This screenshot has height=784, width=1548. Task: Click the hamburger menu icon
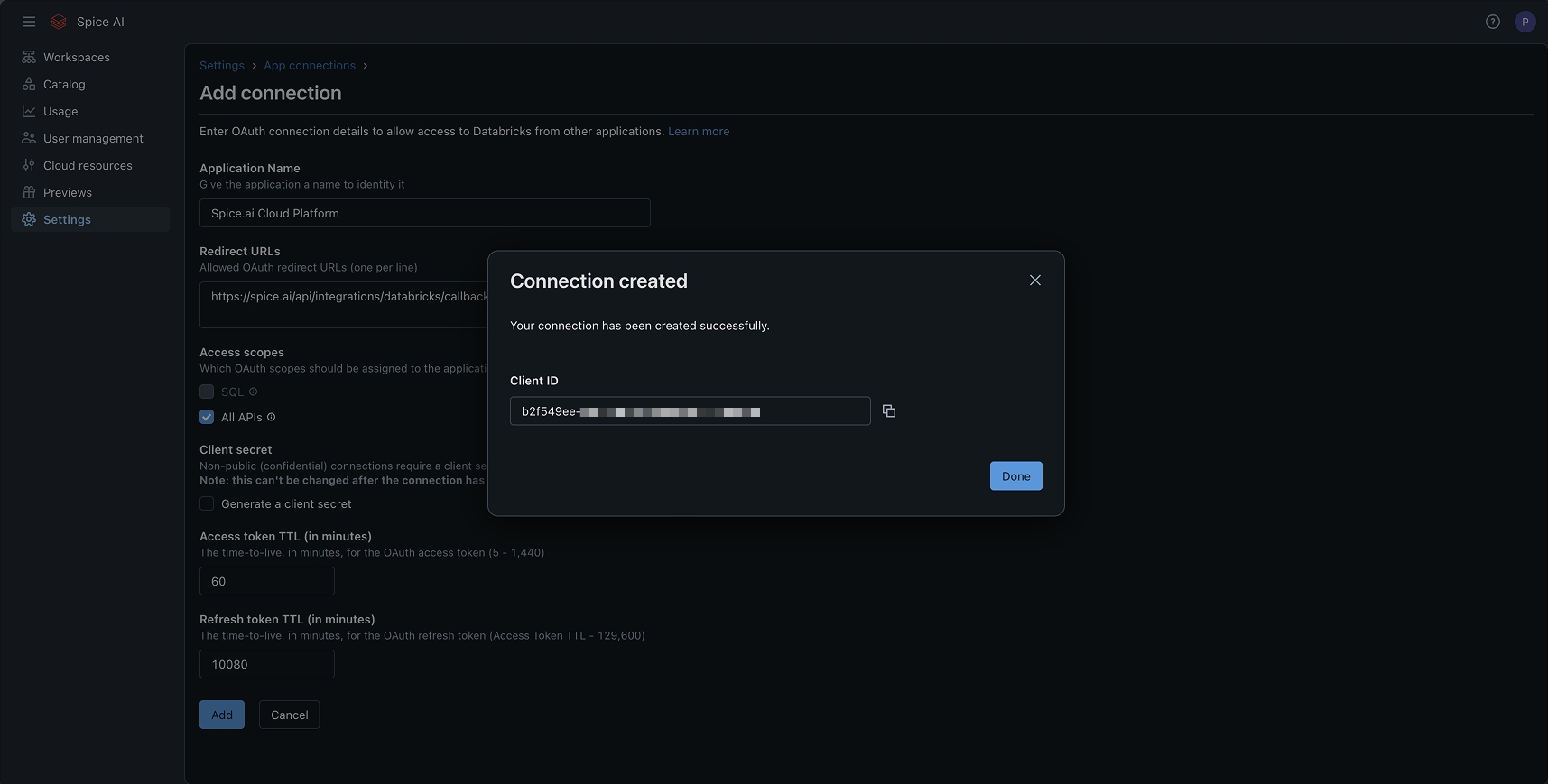coord(29,22)
